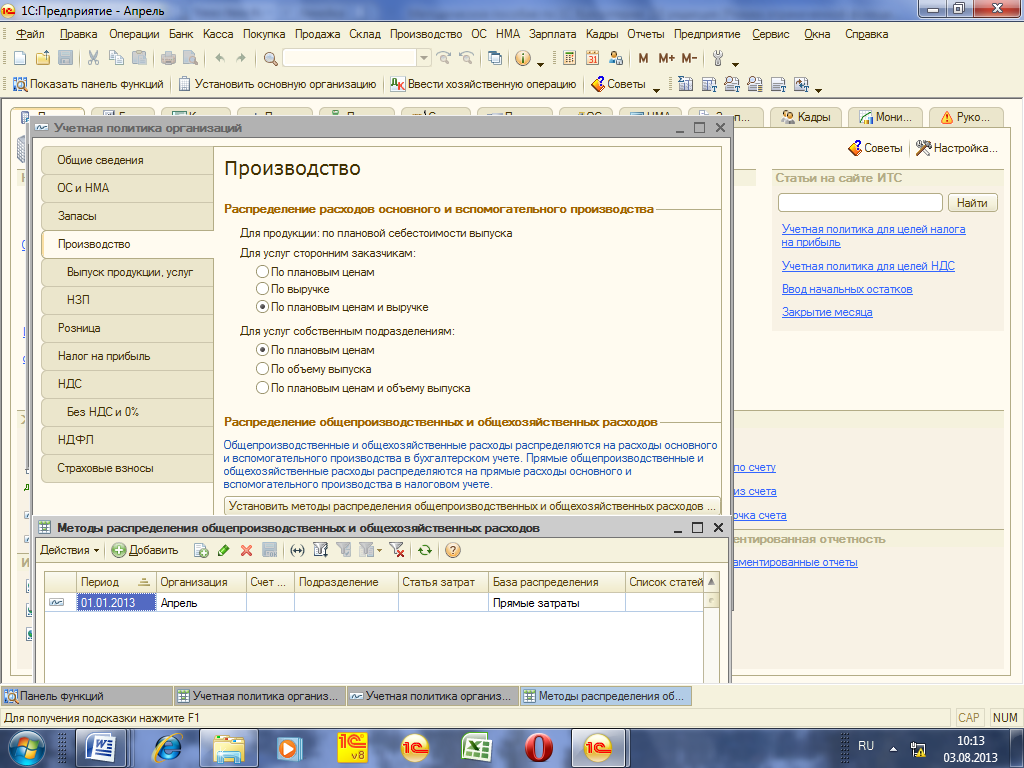Select the 'По выручке' radio option
The height and width of the screenshot is (768, 1024).
pyautogui.click(x=262, y=289)
